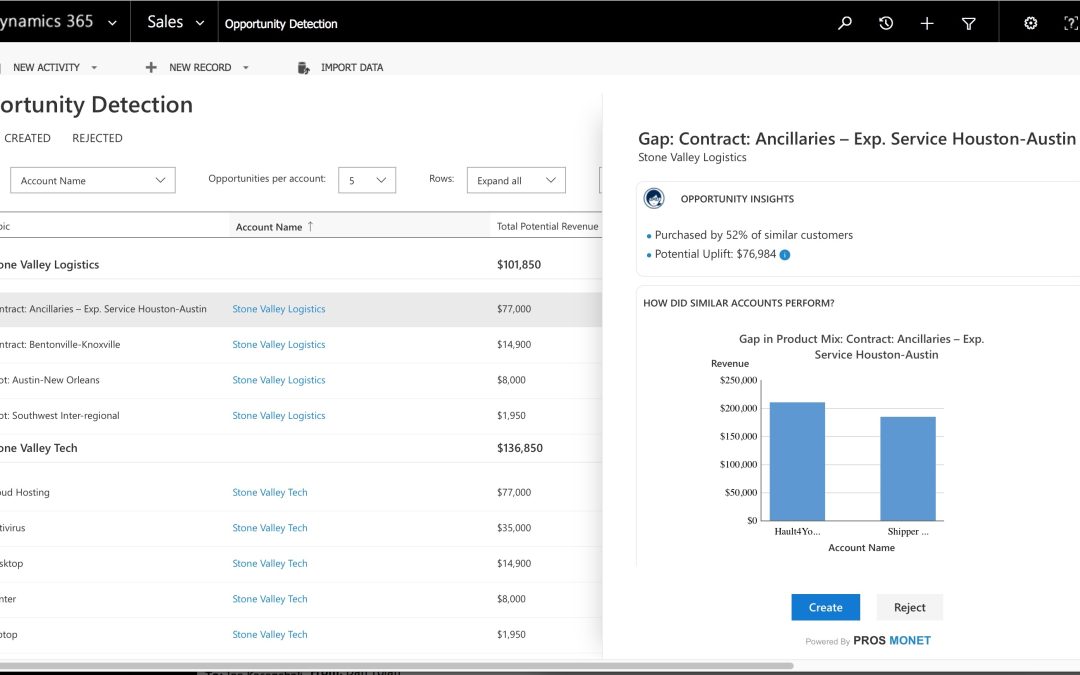Click the Austin-New Orleans row topic
The height and width of the screenshot is (675, 1080).
pyautogui.click(x=50, y=380)
